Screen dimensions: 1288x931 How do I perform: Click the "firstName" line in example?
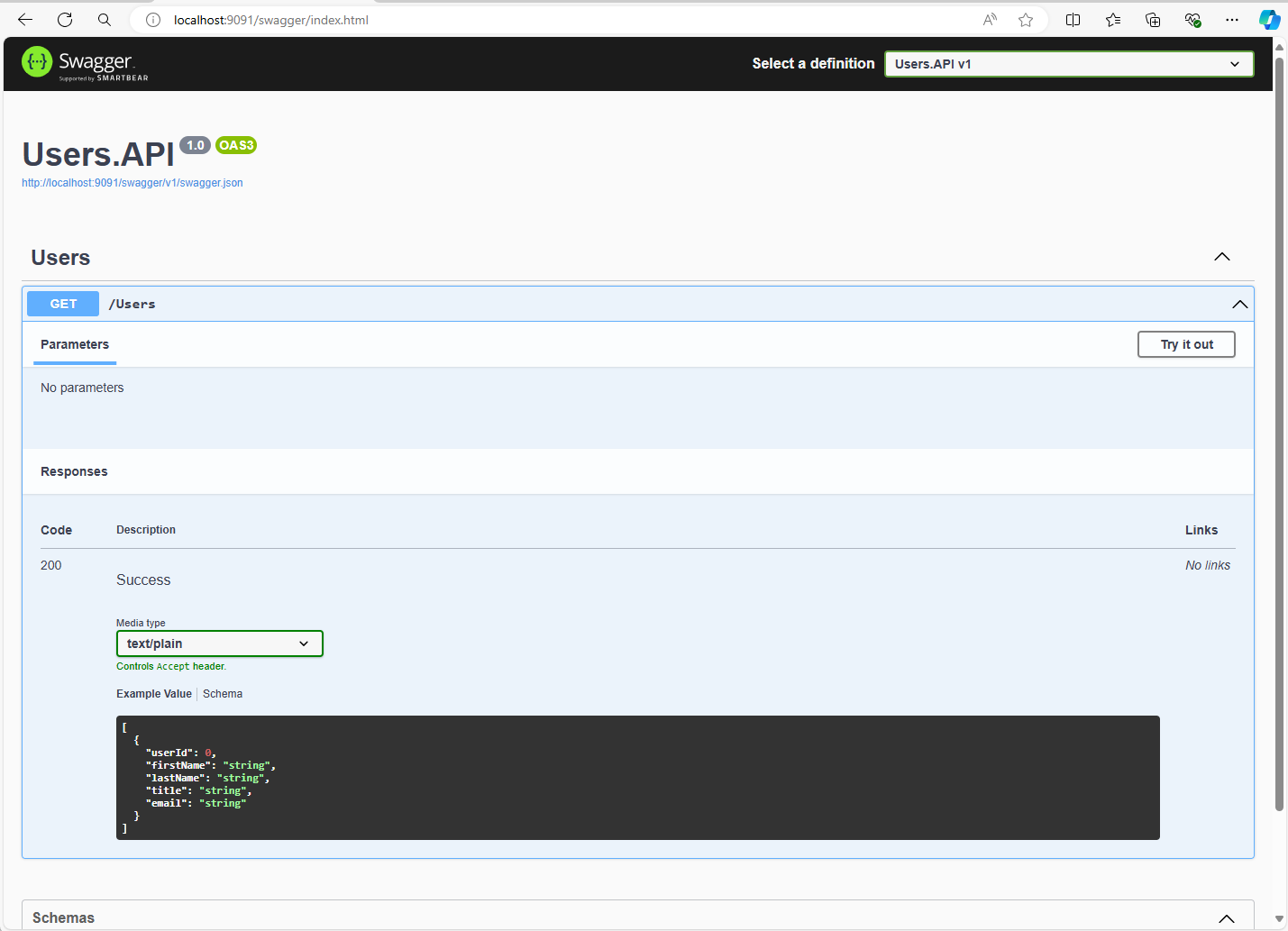[211, 765]
